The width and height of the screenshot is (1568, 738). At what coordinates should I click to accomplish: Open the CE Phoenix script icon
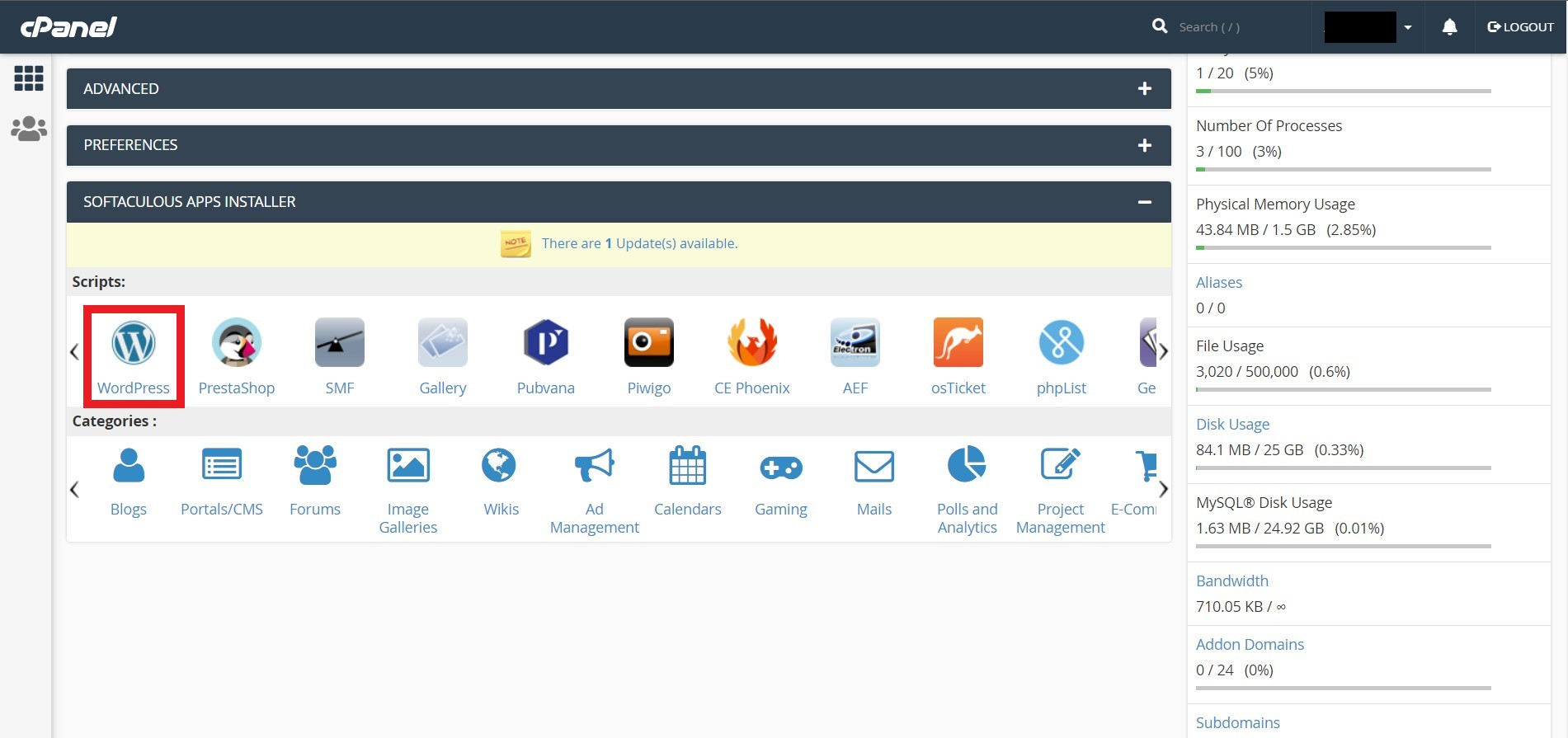coord(752,342)
